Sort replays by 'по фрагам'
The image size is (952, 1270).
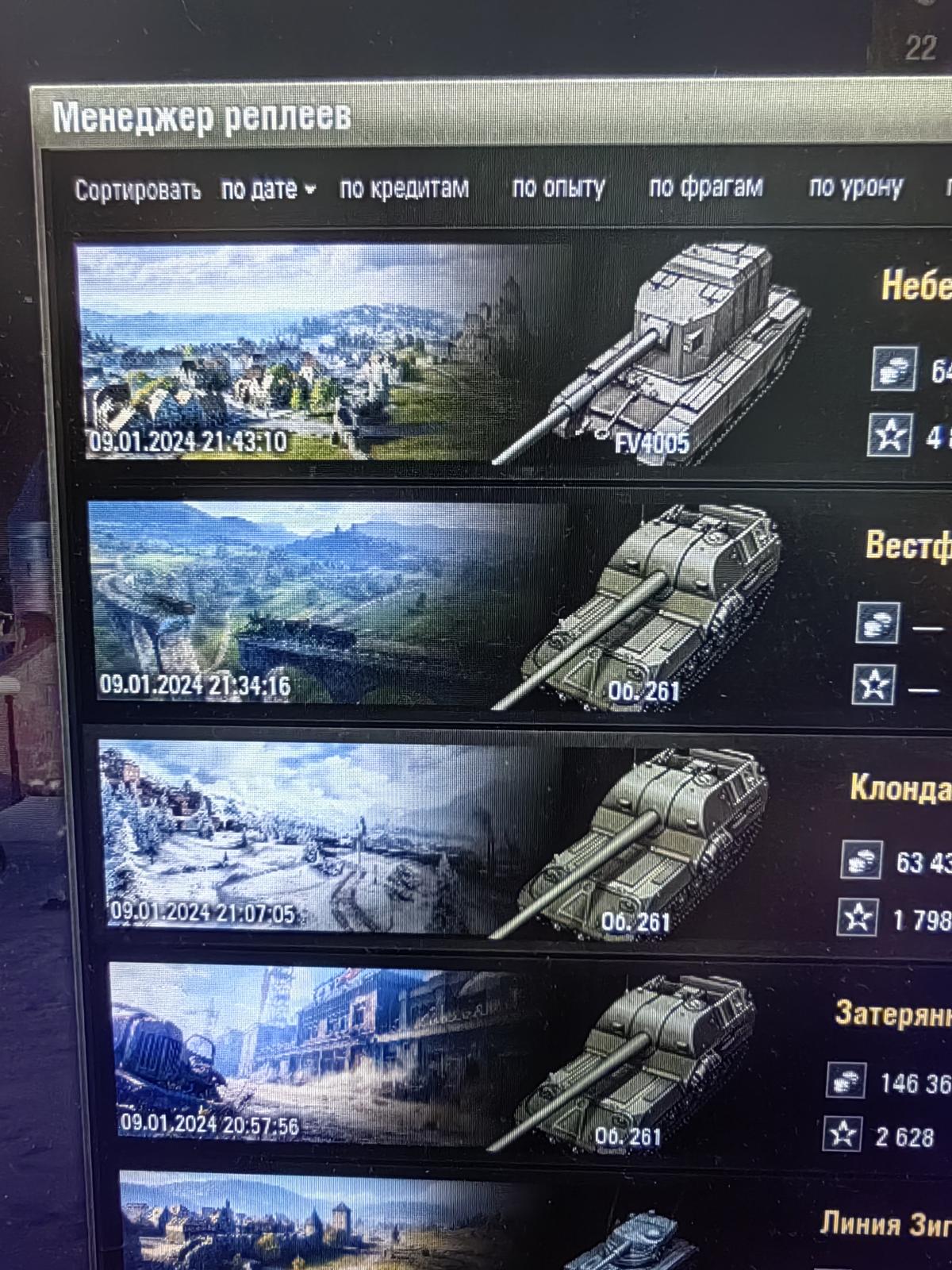click(706, 187)
